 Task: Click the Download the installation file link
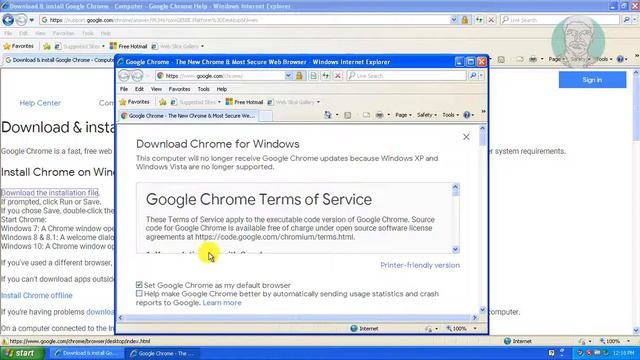(x=50, y=193)
